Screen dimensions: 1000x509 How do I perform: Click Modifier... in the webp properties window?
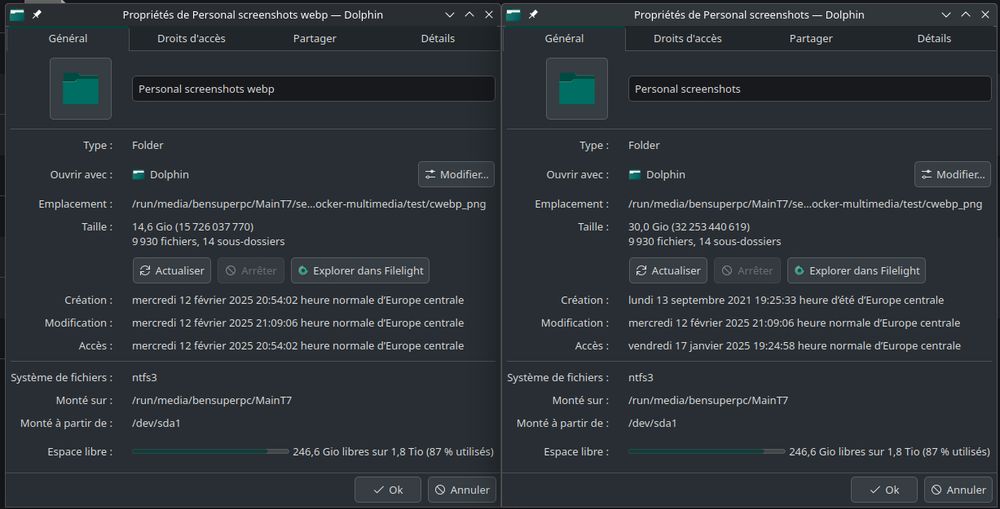click(456, 174)
